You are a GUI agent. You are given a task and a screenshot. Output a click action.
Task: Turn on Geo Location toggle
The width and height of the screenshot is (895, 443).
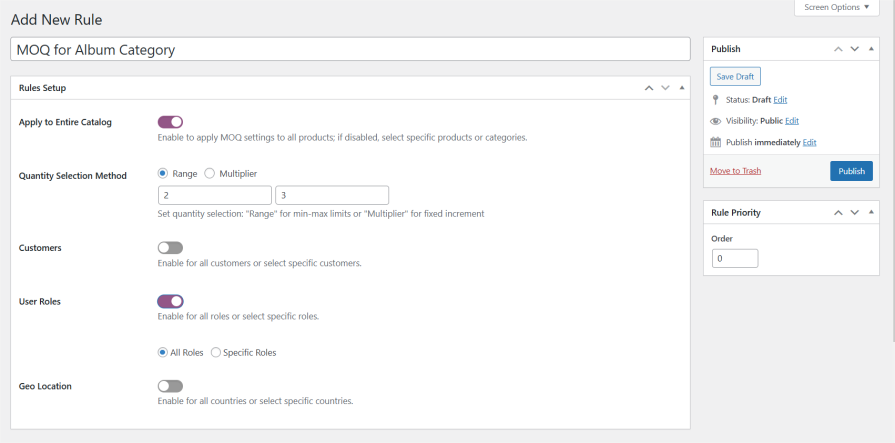(170, 386)
